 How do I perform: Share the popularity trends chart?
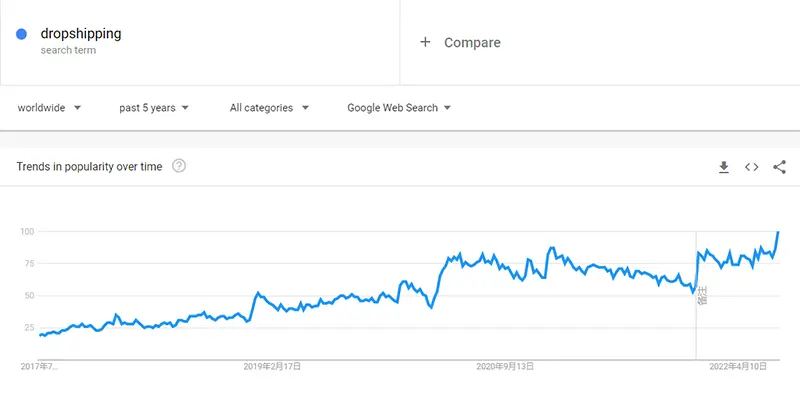[779, 167]
